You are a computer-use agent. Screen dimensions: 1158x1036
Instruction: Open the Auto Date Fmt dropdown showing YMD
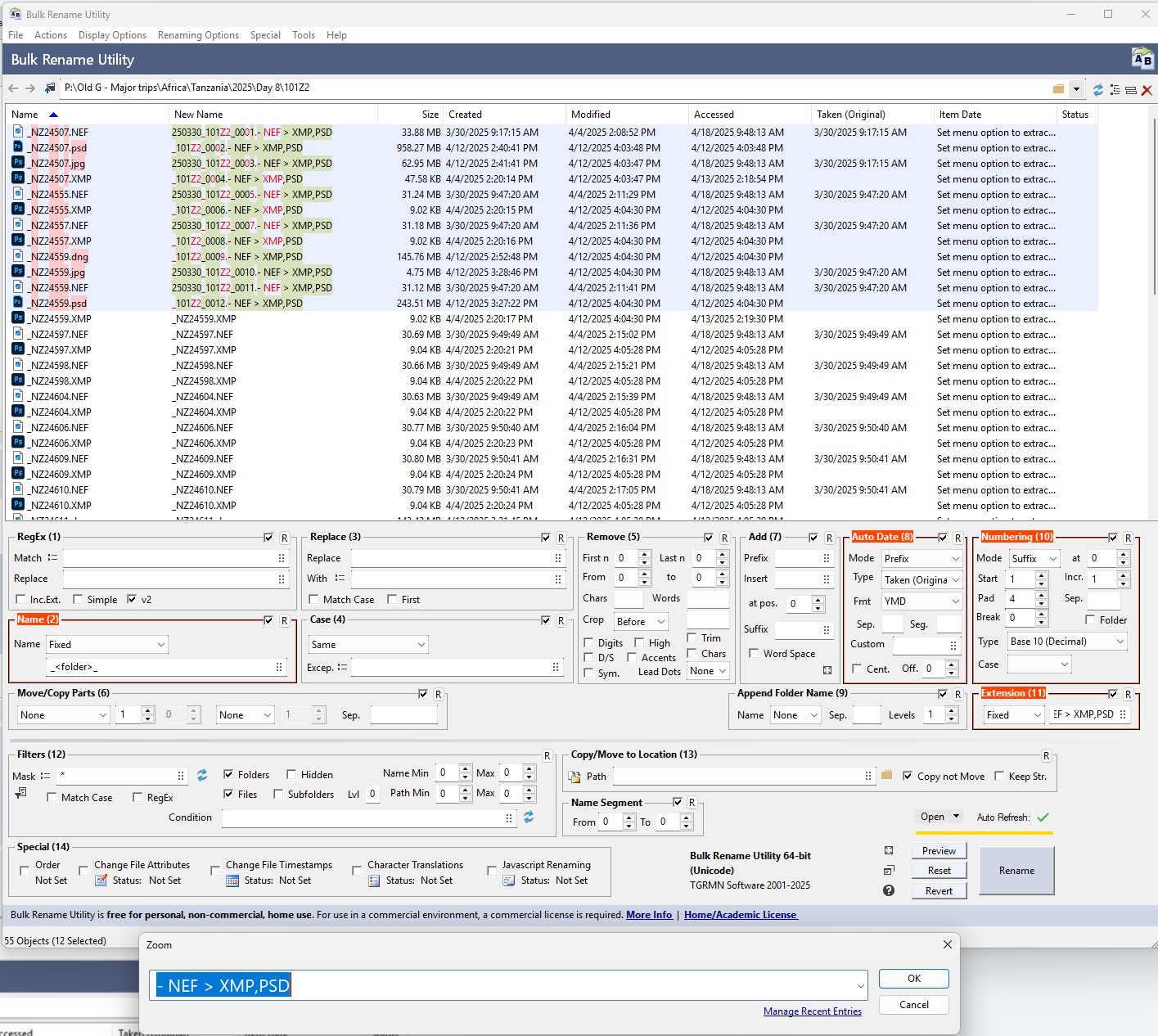921,601
